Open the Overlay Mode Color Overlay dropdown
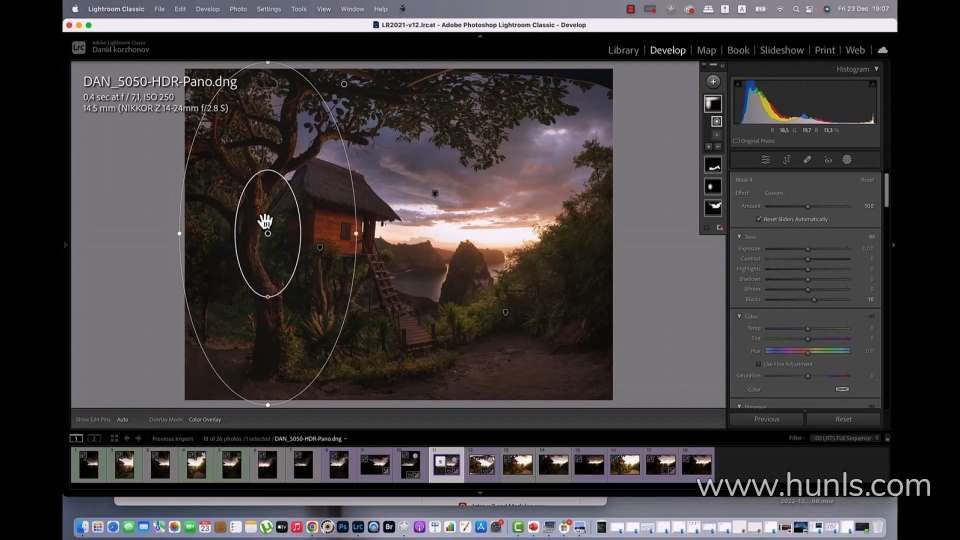Screen dimensions: 960x540 (x=205, y=419)
